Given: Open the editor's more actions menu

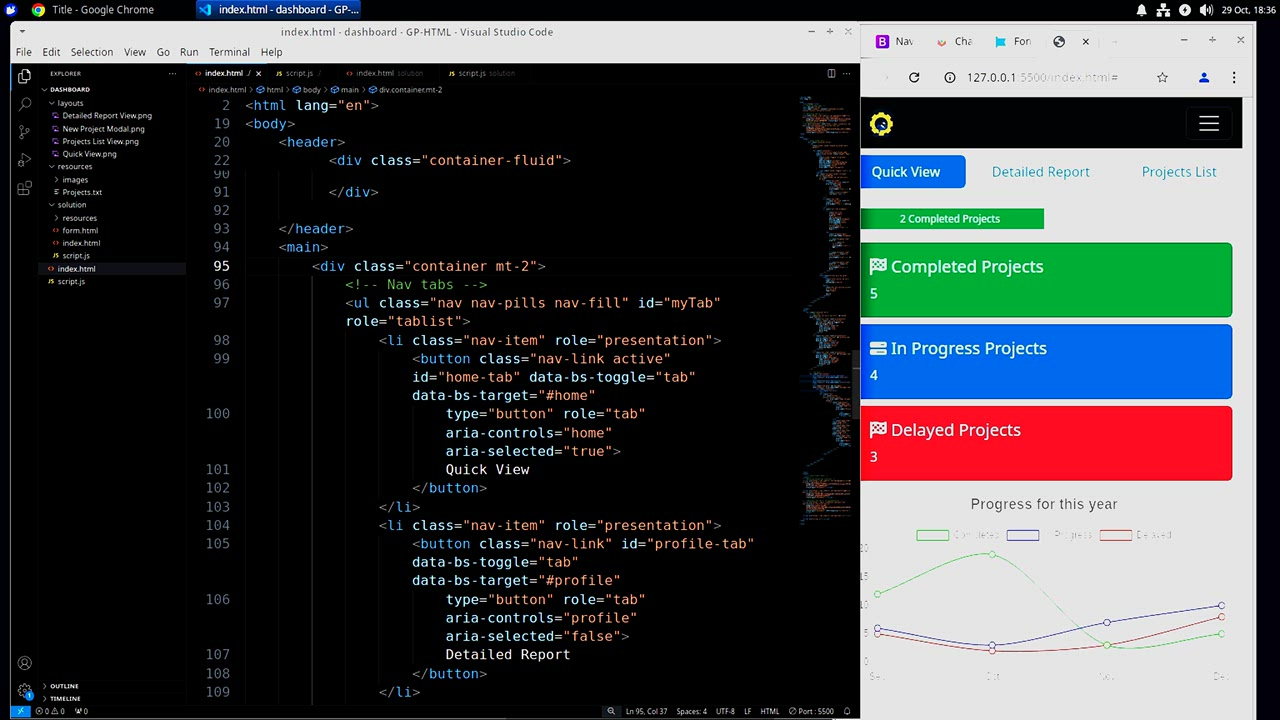Looking at the screenshot, I should (847, 73).
